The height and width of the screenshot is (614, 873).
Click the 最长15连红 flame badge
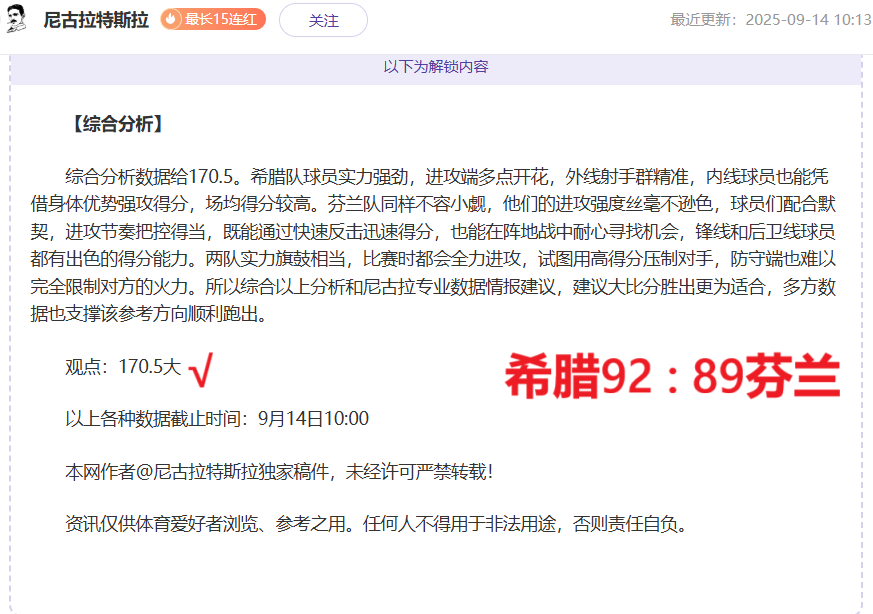(213, 19)
